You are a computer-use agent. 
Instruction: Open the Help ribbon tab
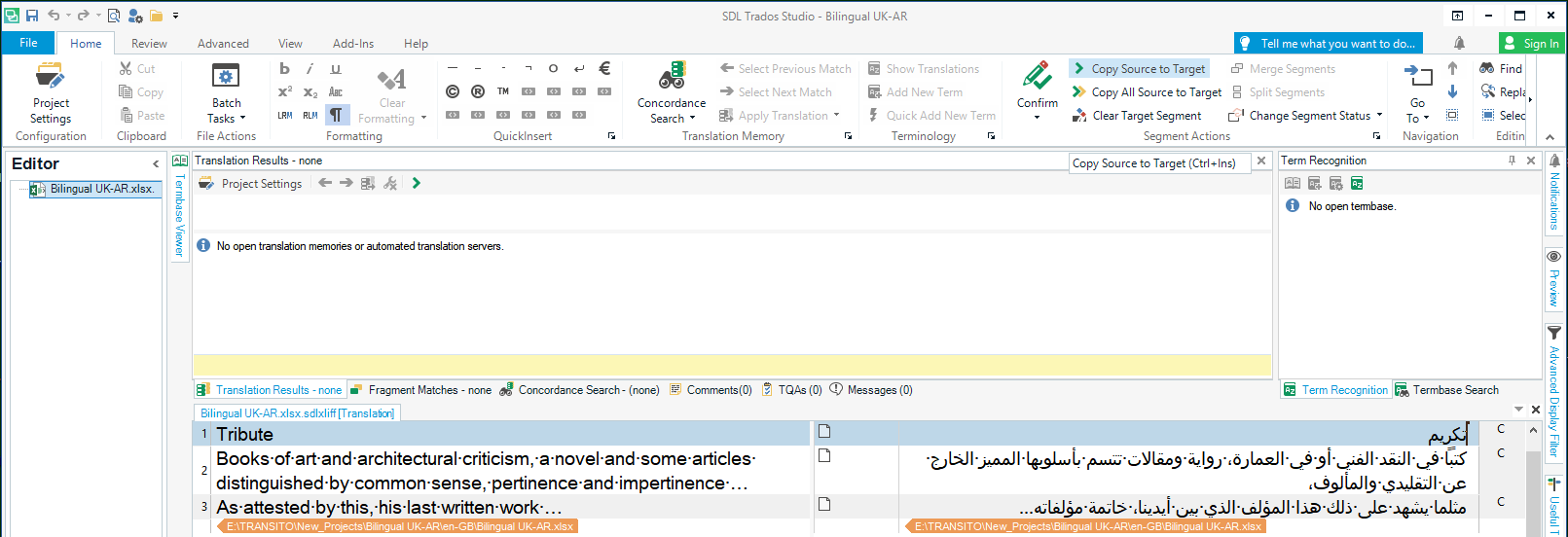[417, 43]
